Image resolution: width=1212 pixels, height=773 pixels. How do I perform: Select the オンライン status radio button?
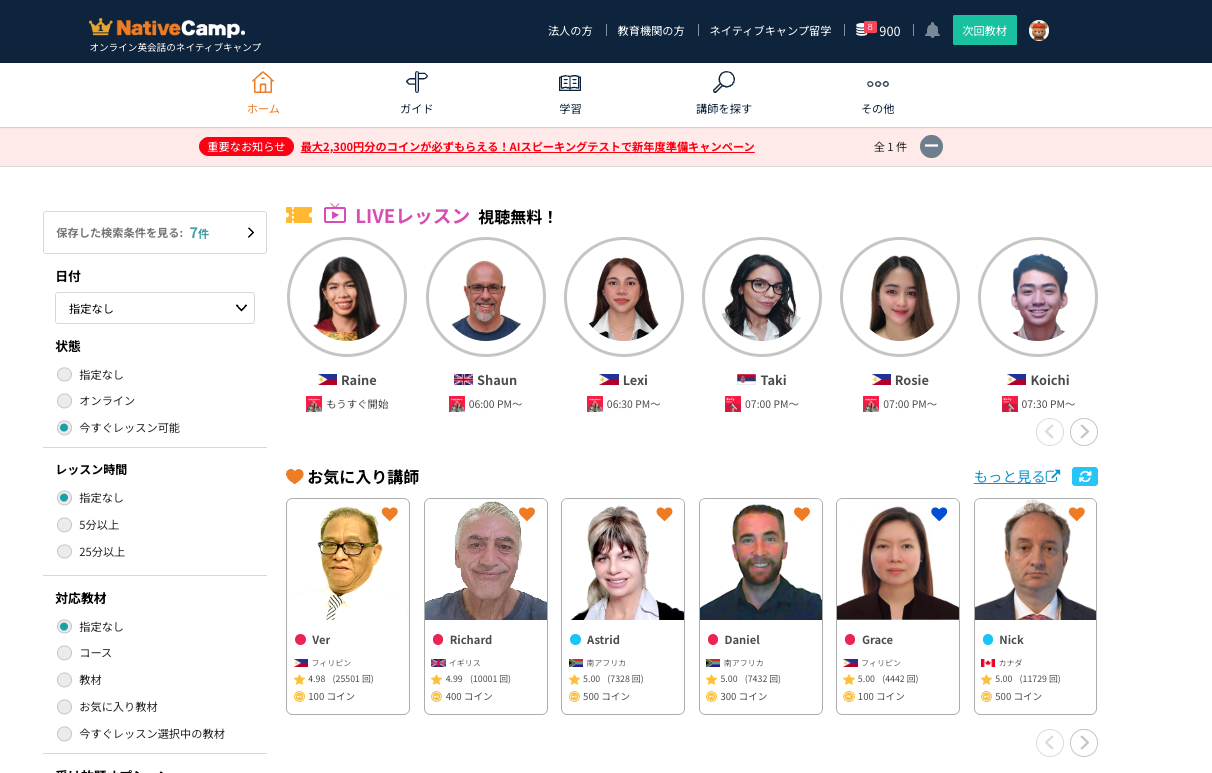65,401
